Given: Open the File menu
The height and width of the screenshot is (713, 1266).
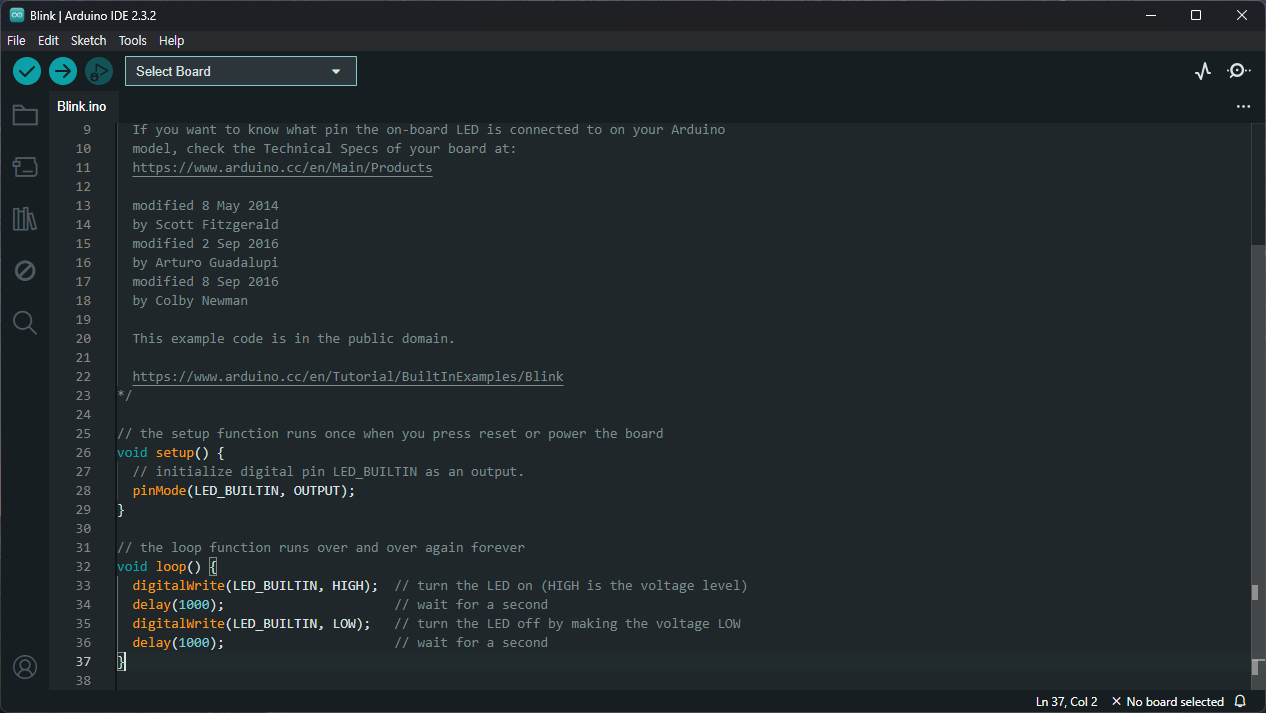Looking at the screenshot, I should tap(16, 41).
